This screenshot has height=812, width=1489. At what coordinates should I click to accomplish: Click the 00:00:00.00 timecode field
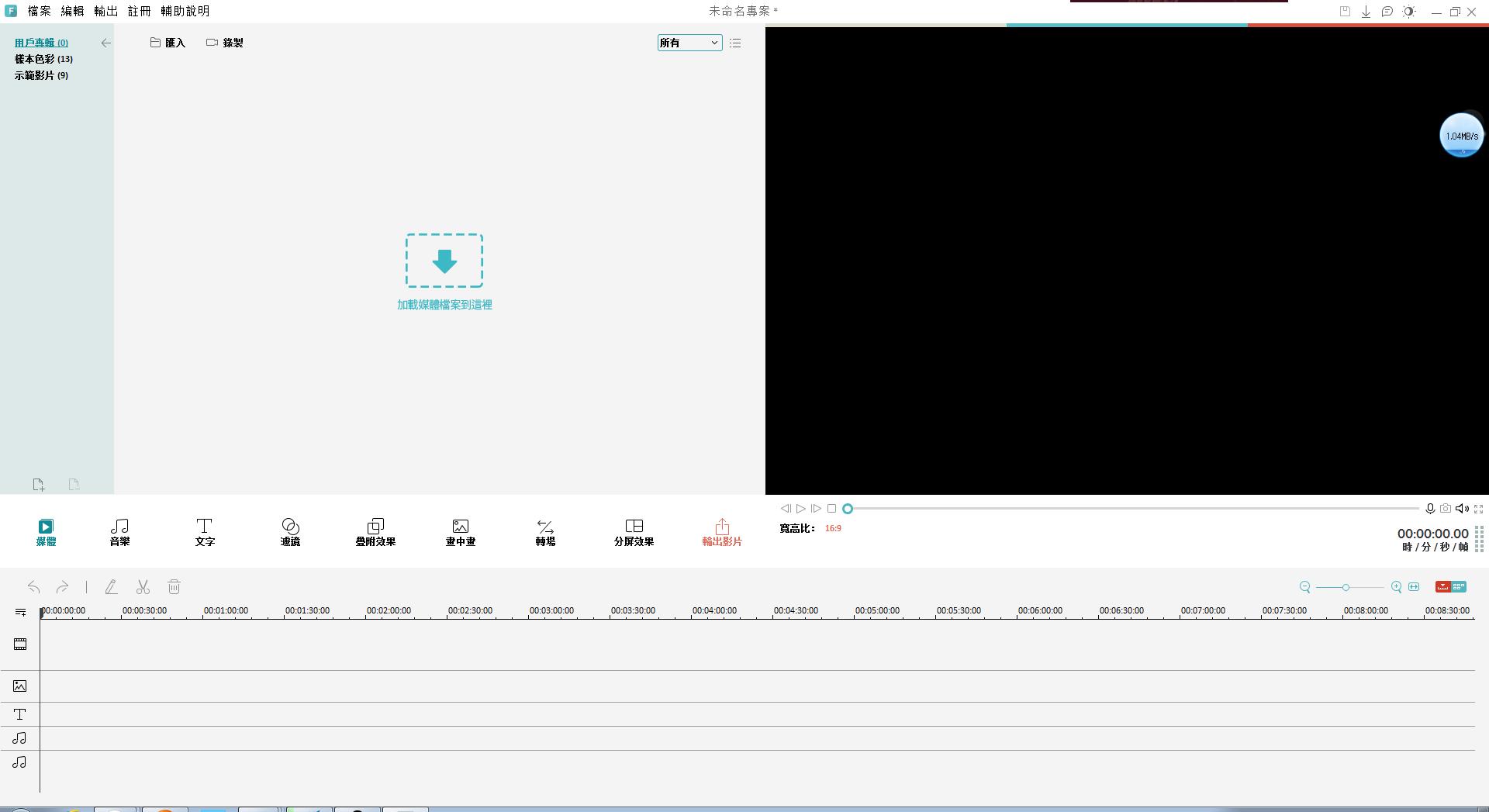coord(1432,534)
